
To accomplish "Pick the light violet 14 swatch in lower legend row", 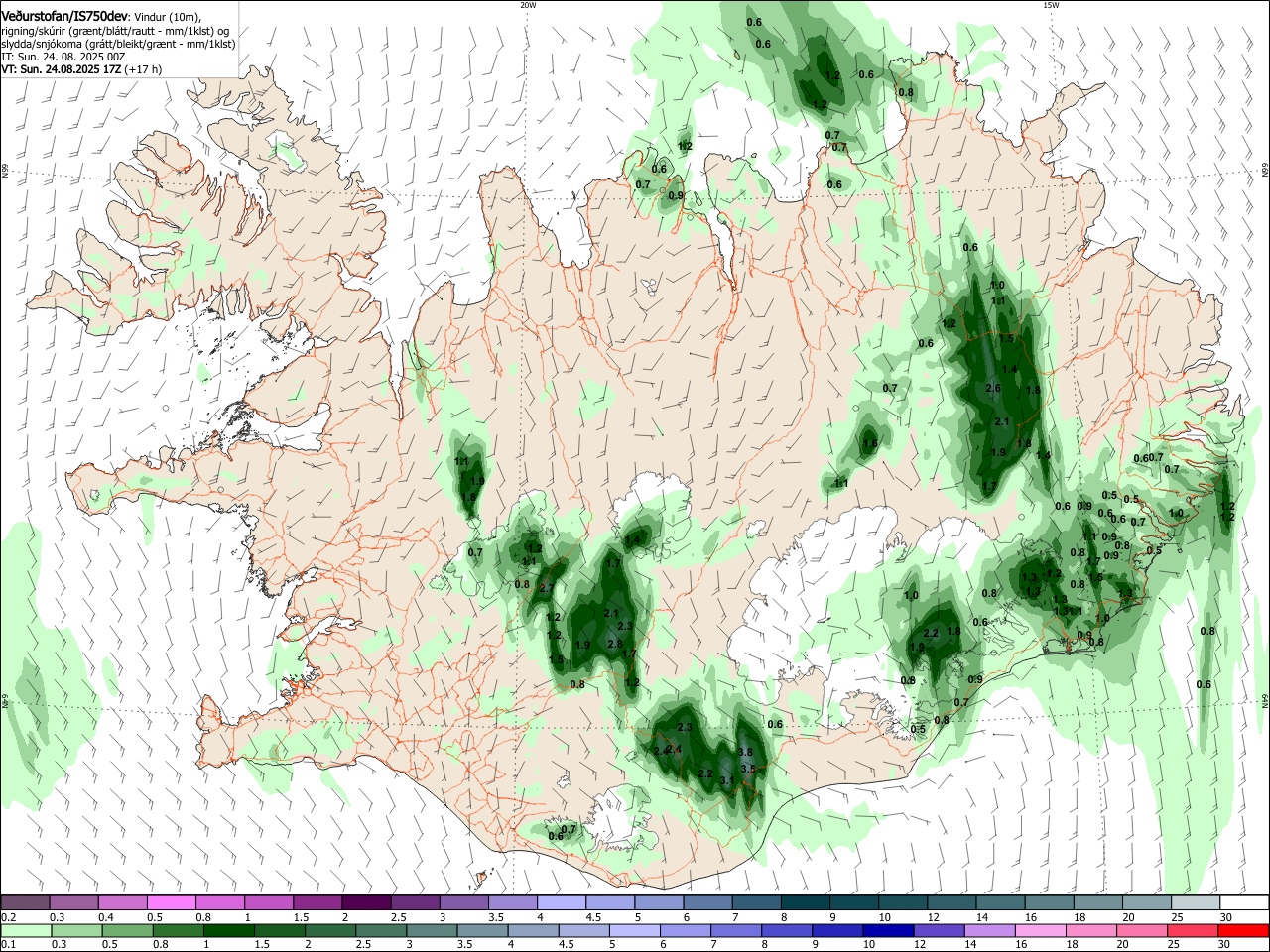I will (x=987, y=931).
